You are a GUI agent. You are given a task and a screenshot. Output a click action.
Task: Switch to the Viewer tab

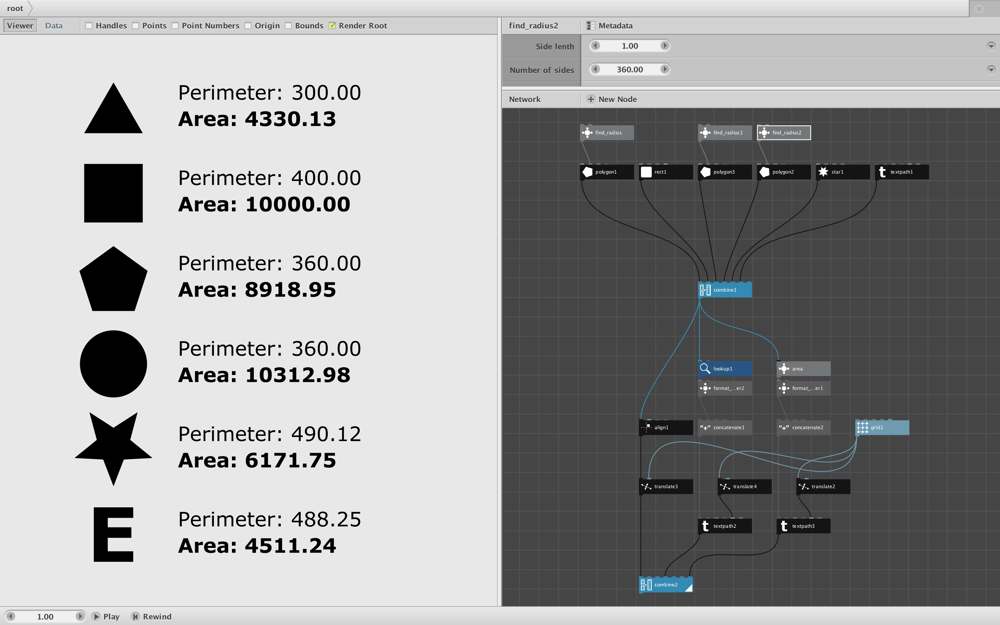(x=20, y=26)
